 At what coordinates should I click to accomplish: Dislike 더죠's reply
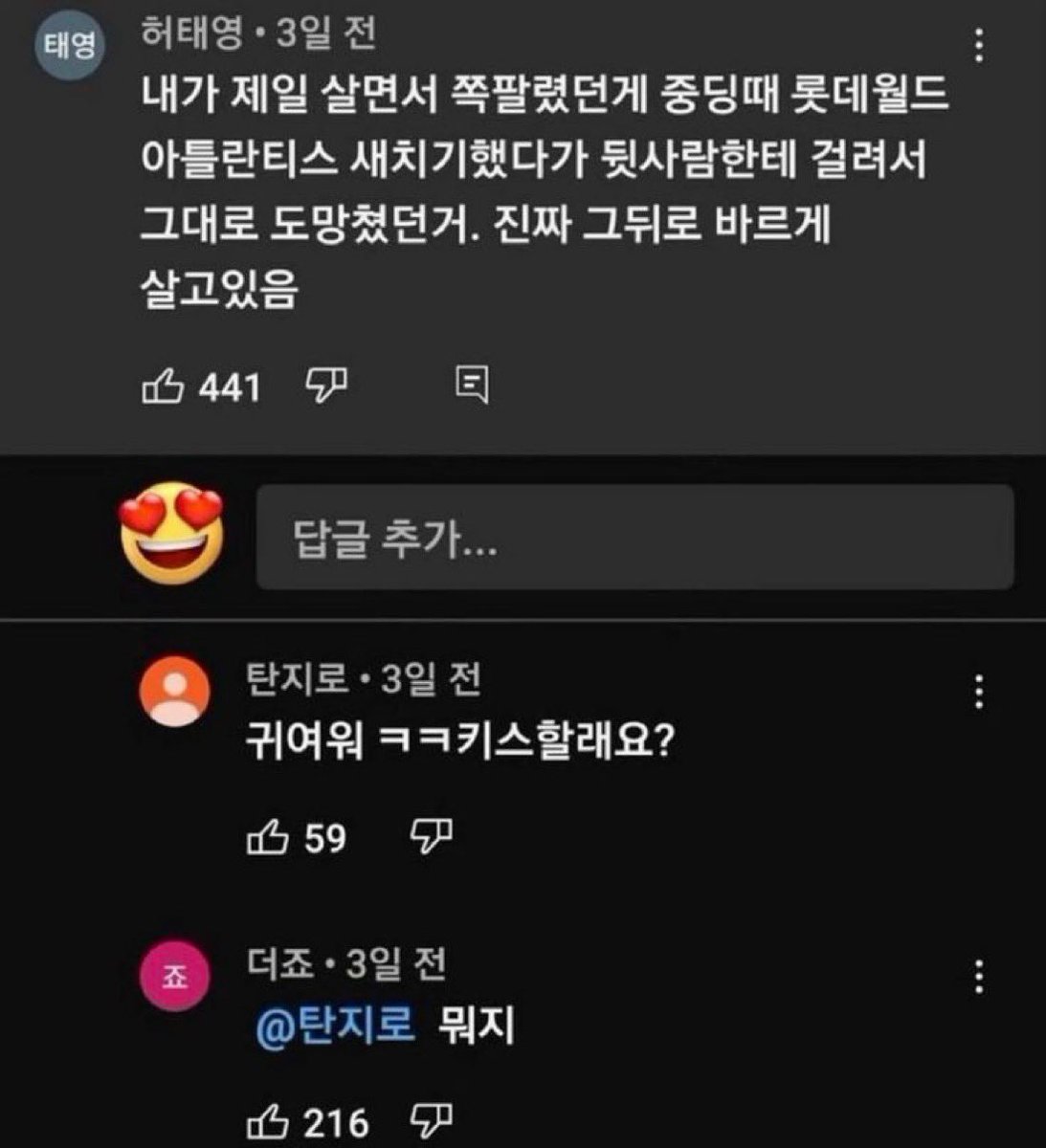click(432, 1119)
